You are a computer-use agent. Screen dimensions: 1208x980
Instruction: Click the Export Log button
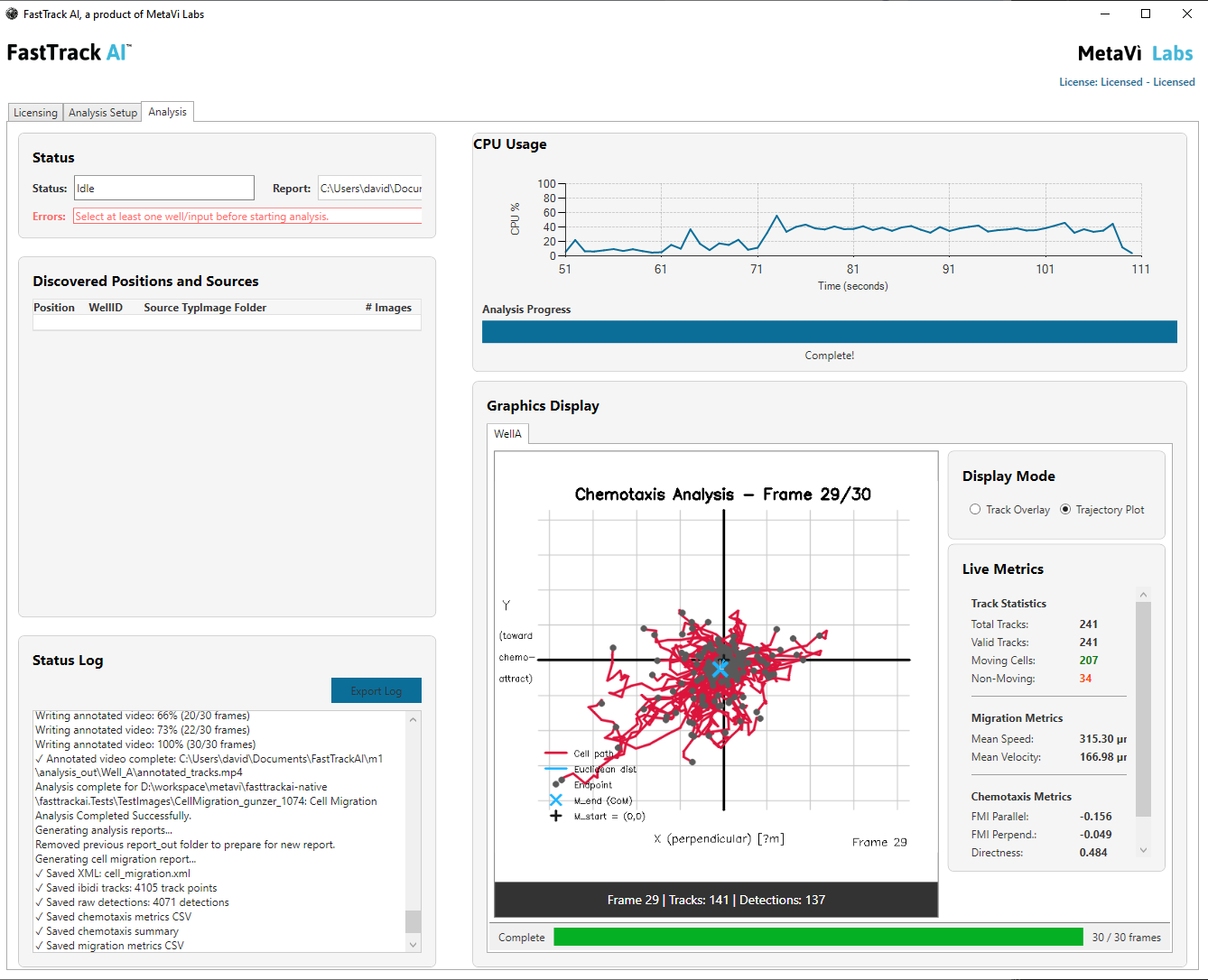point(376,690)
